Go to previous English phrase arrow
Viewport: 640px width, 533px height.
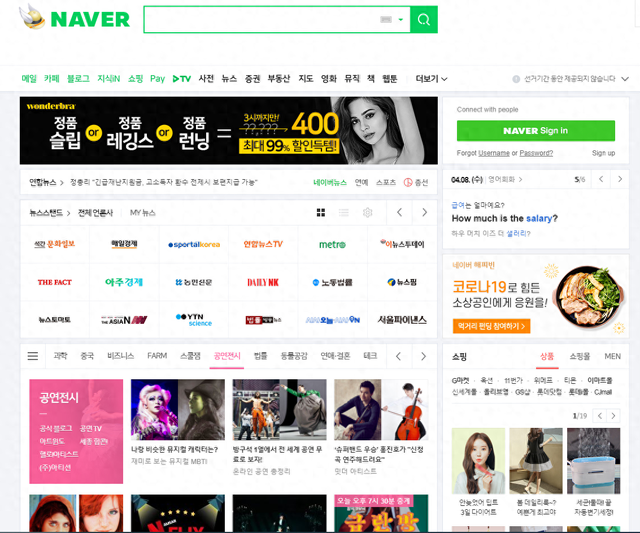coord(601,179)
